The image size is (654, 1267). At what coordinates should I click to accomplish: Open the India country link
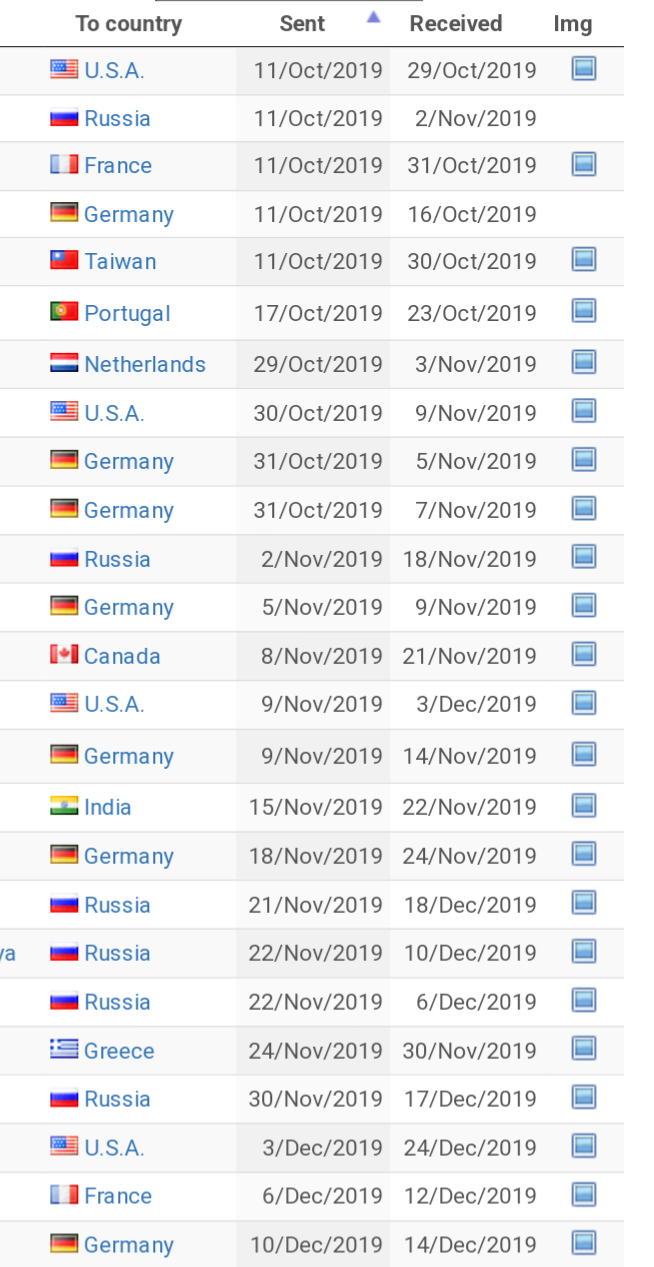point(108,807)
